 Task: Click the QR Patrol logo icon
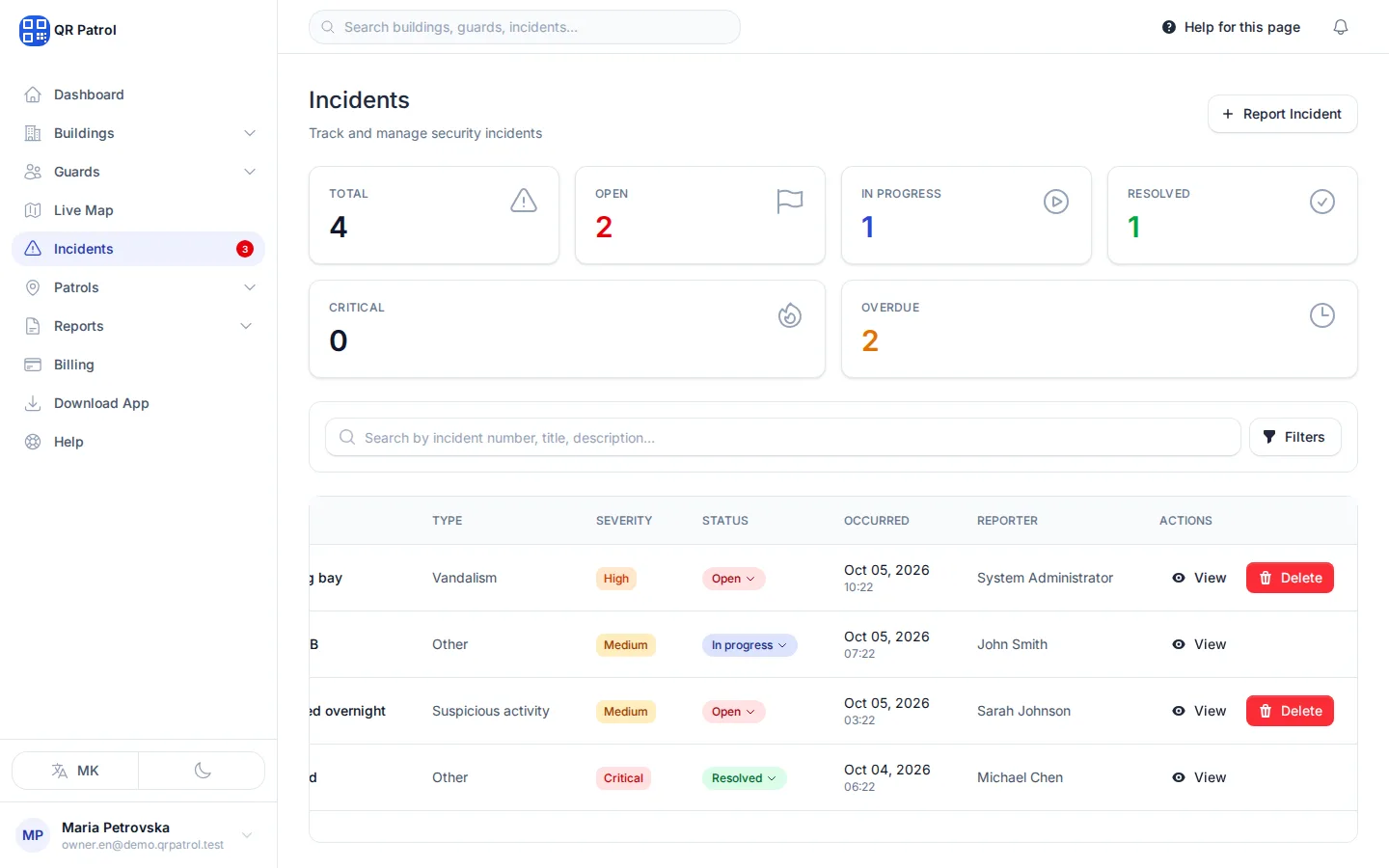pos(35,30)
